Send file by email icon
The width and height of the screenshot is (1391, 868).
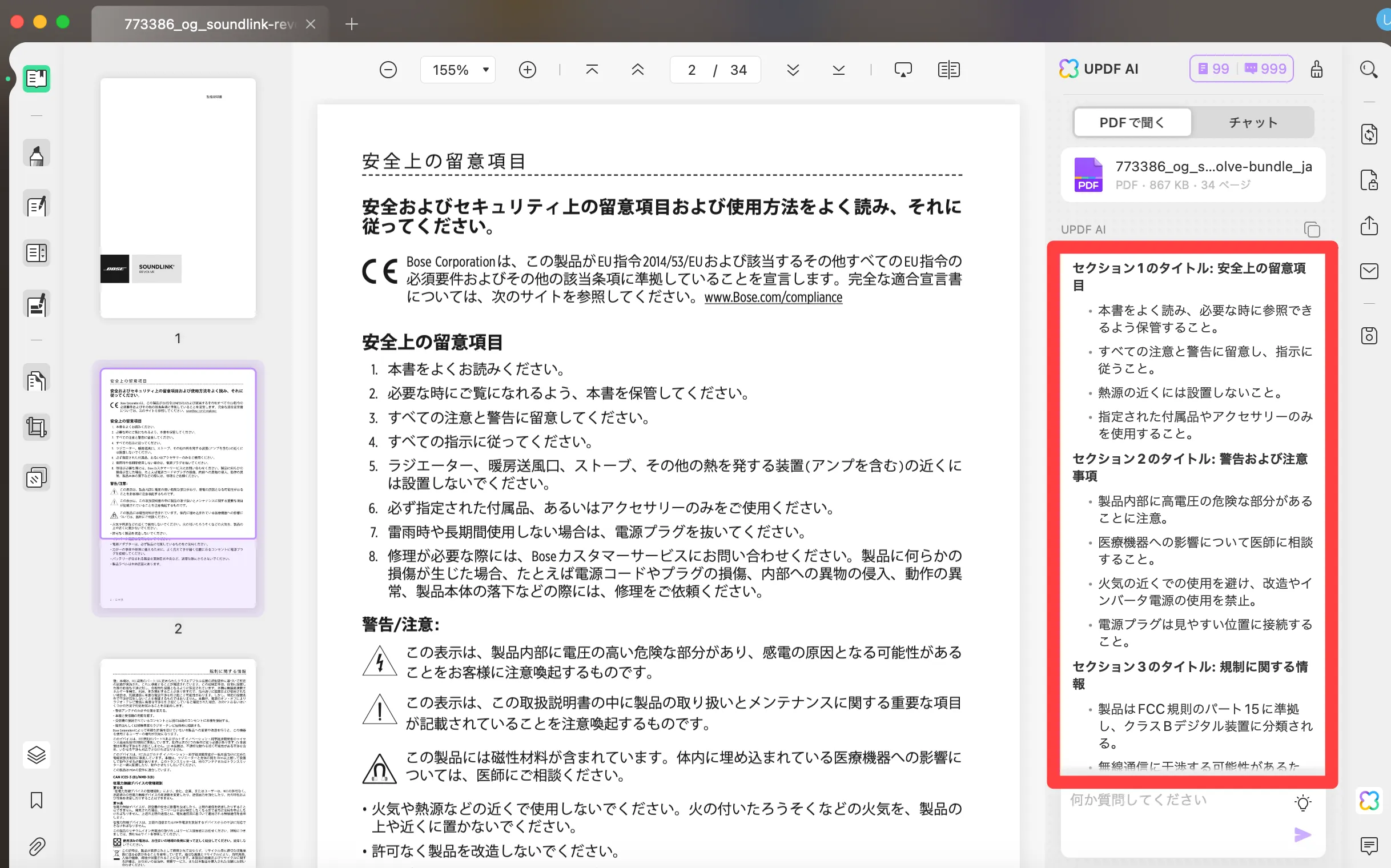1369,271
